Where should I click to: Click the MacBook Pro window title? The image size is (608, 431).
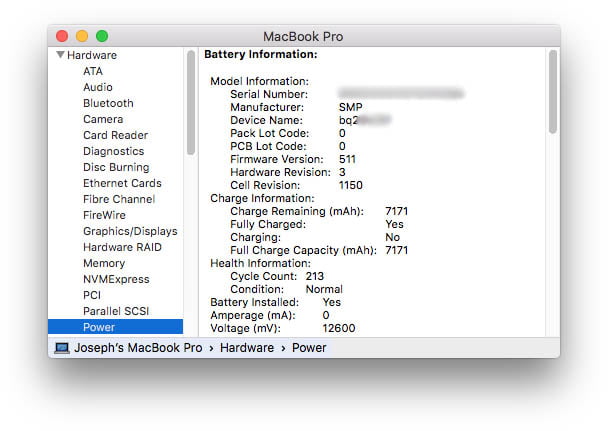303,36
